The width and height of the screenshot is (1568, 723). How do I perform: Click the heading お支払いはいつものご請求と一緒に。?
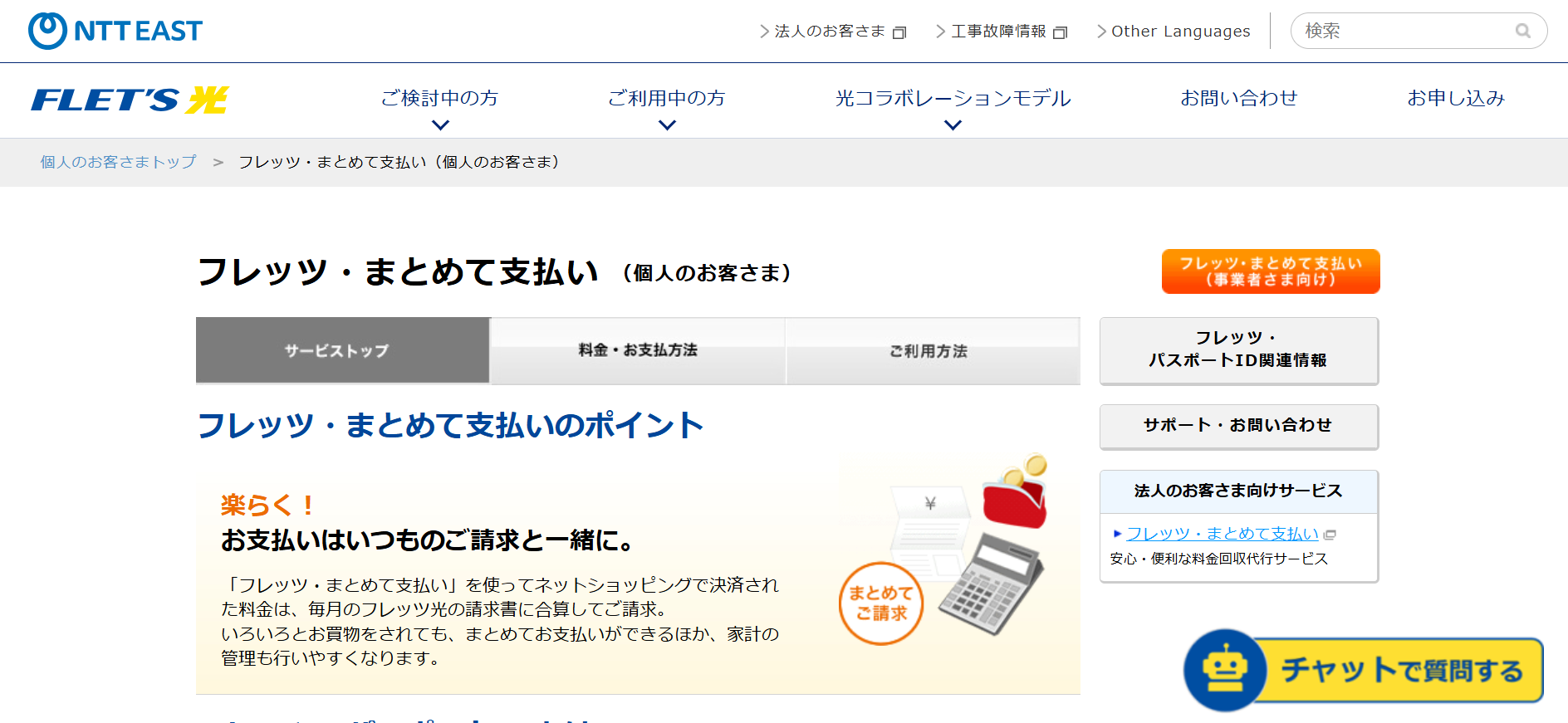(429, 540)
